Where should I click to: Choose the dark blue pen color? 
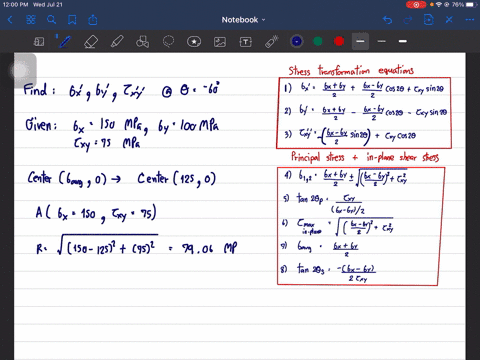point(297,41)
